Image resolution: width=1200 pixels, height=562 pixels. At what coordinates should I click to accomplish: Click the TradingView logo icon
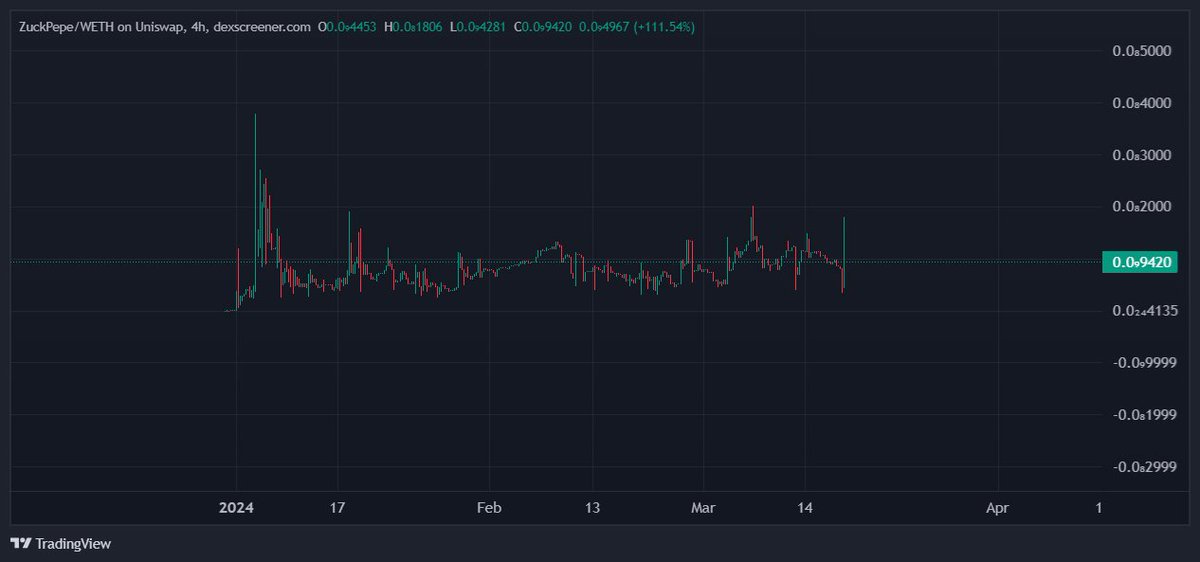(x=20, y=544)
